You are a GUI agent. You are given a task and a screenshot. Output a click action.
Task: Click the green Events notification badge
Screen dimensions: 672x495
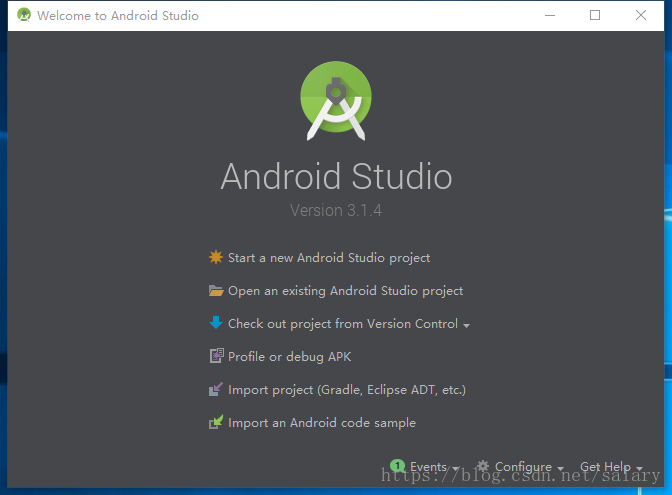(397, 466)
